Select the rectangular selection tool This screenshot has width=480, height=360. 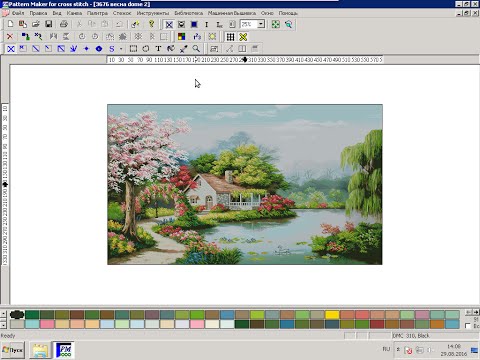133,49
